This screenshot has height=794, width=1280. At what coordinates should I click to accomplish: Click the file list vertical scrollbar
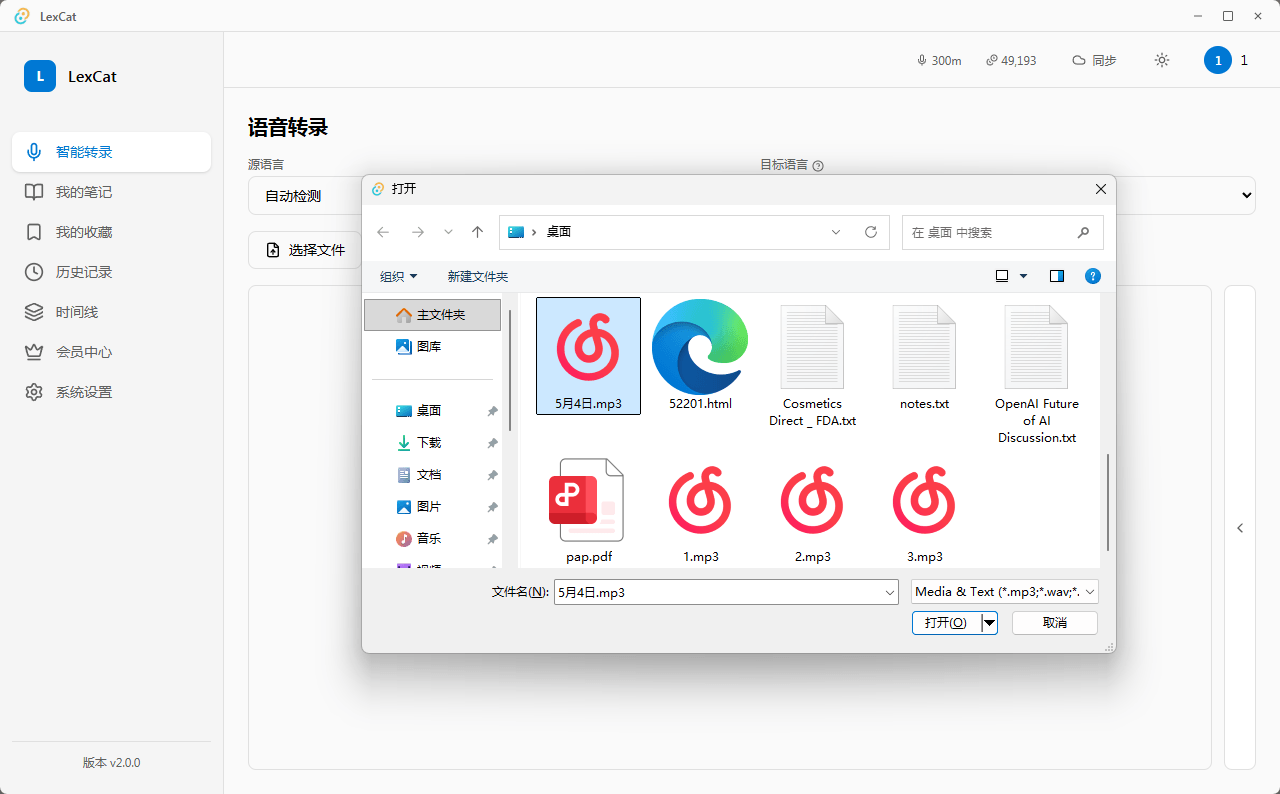[x=1108, y=502]
